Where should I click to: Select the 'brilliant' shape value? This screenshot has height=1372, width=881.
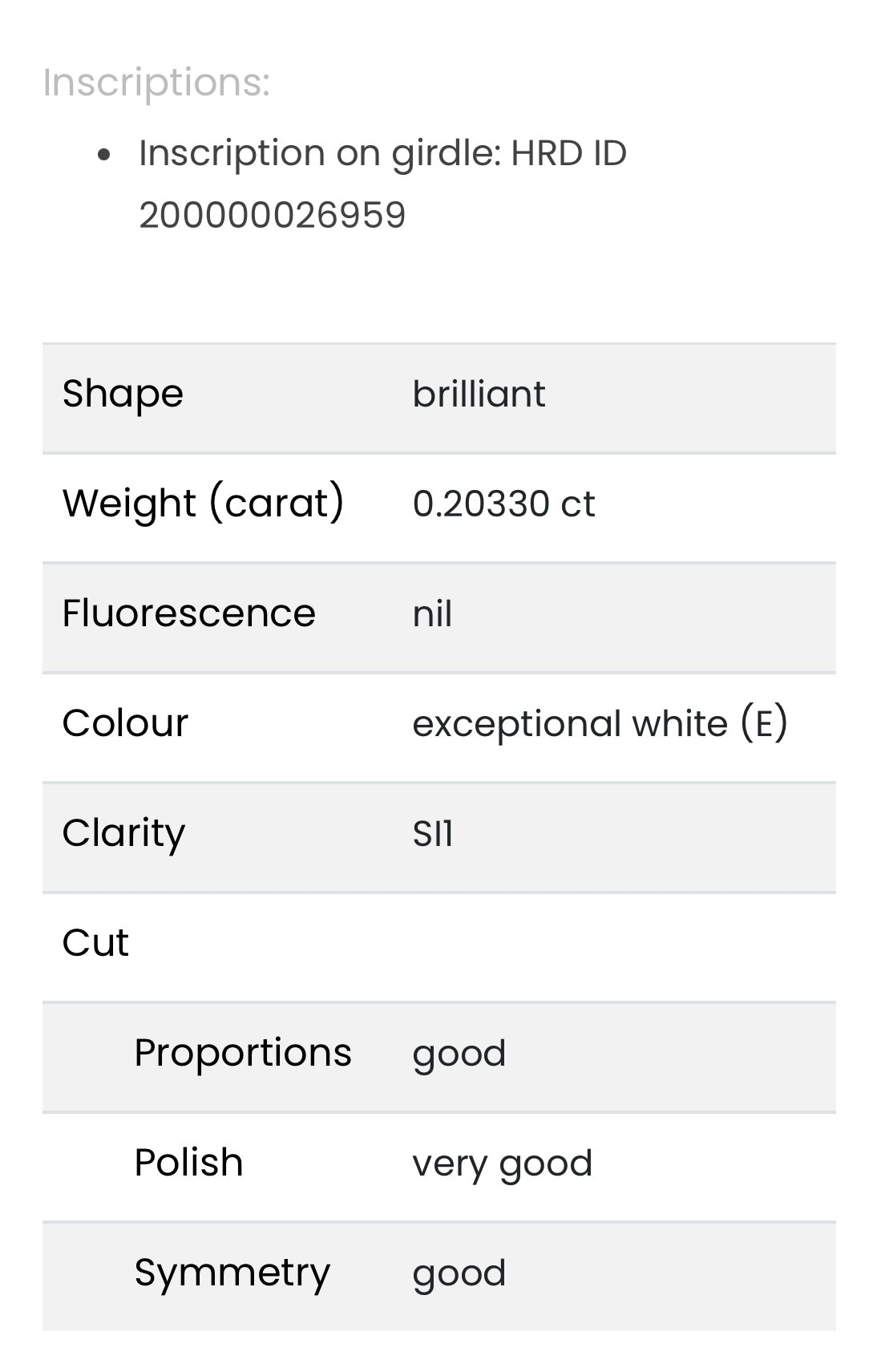click(x=479, y=395)
